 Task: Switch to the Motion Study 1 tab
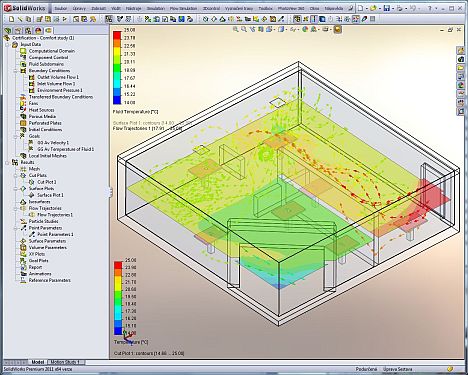click(x=65, y=362)
